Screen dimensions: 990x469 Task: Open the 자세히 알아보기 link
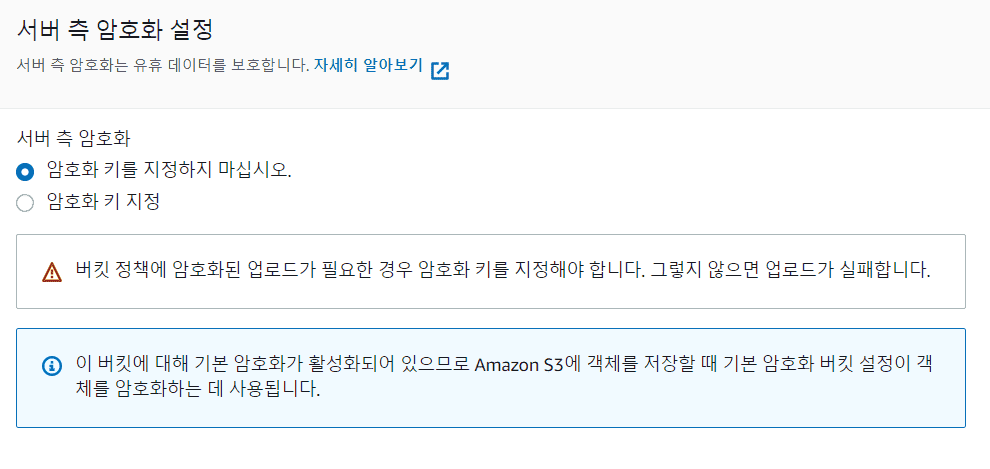tap(368, 65)
